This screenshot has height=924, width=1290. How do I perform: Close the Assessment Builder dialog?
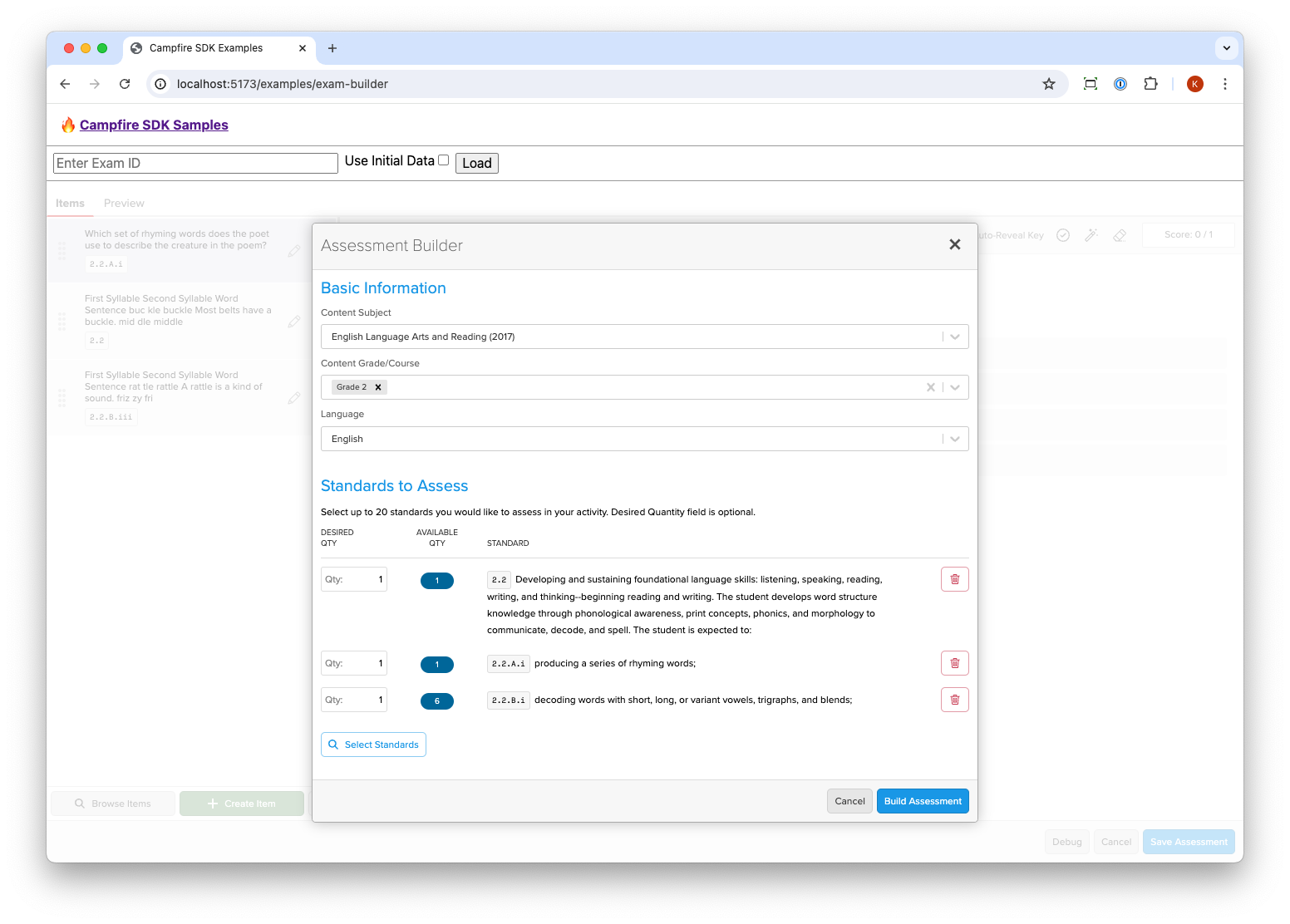(954, 244)
